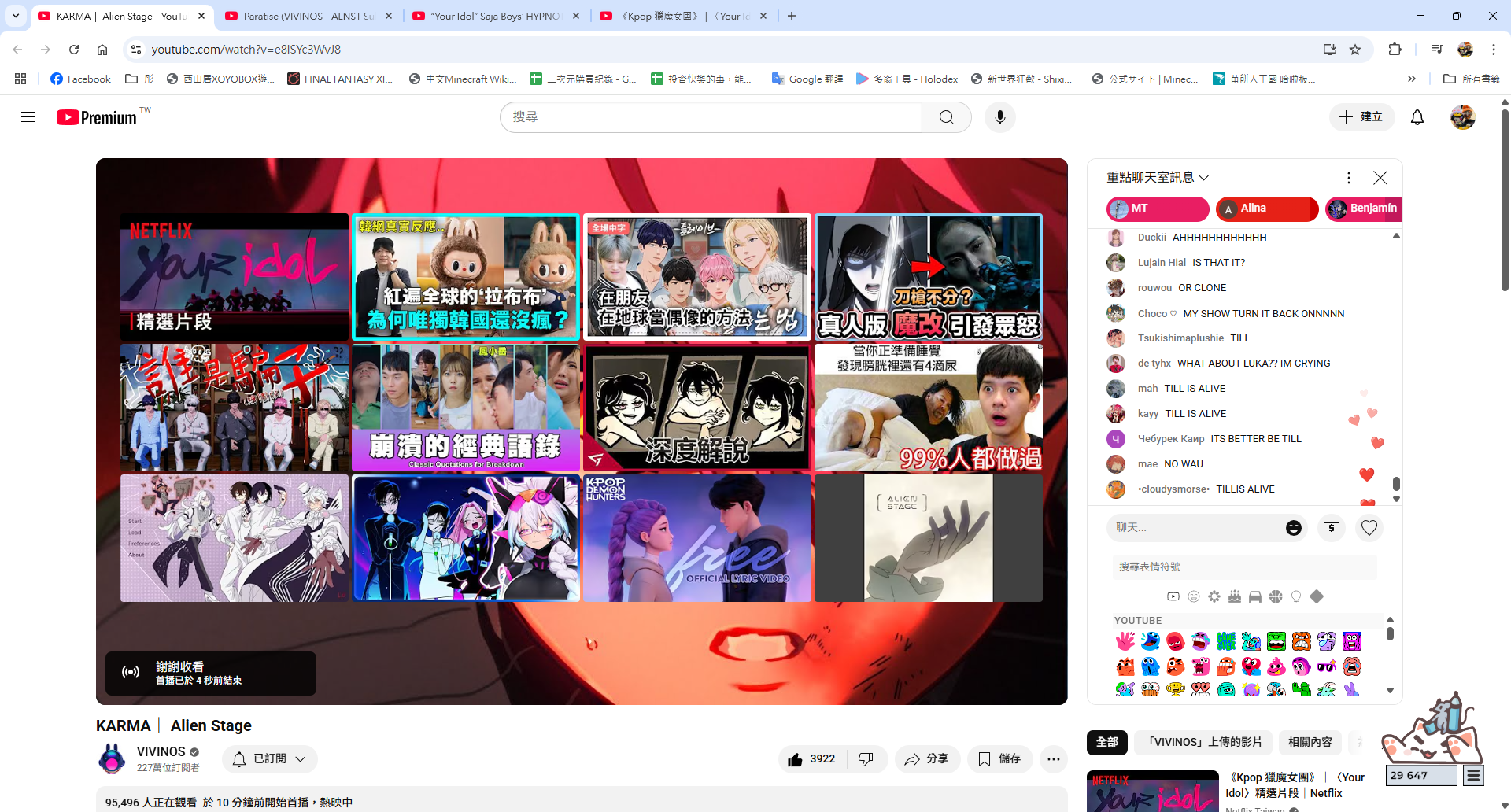Select YouTube emoji category icon
Viewport: 1511px width, 812px height.
(x=1173, y=596)
